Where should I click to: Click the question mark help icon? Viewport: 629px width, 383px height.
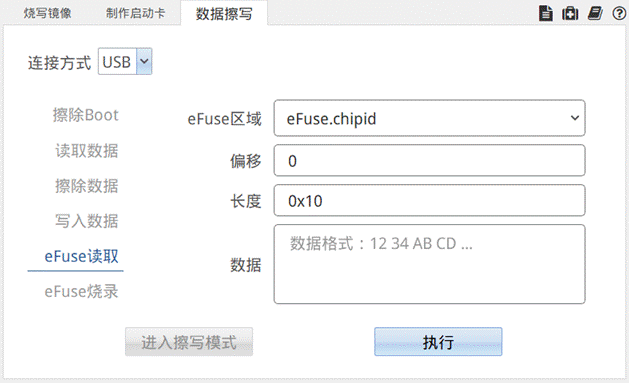pyautogui.click(x=619, y=14)
